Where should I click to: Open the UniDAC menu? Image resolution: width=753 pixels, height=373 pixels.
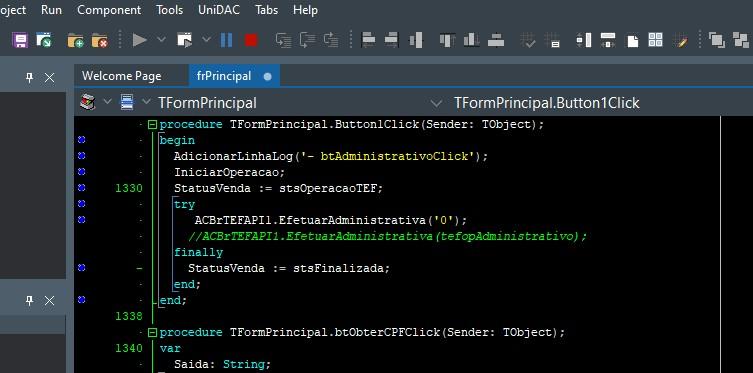[x=219, y=10]
